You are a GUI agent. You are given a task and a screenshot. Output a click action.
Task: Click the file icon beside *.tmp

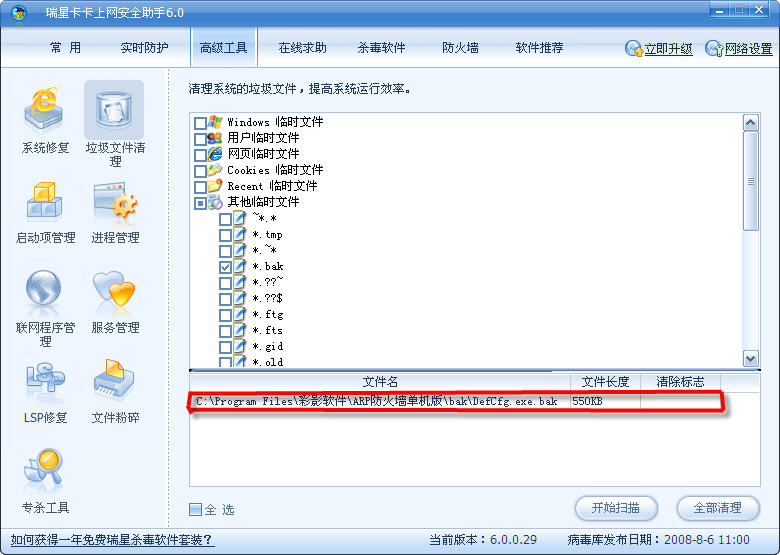click(239, 234)
